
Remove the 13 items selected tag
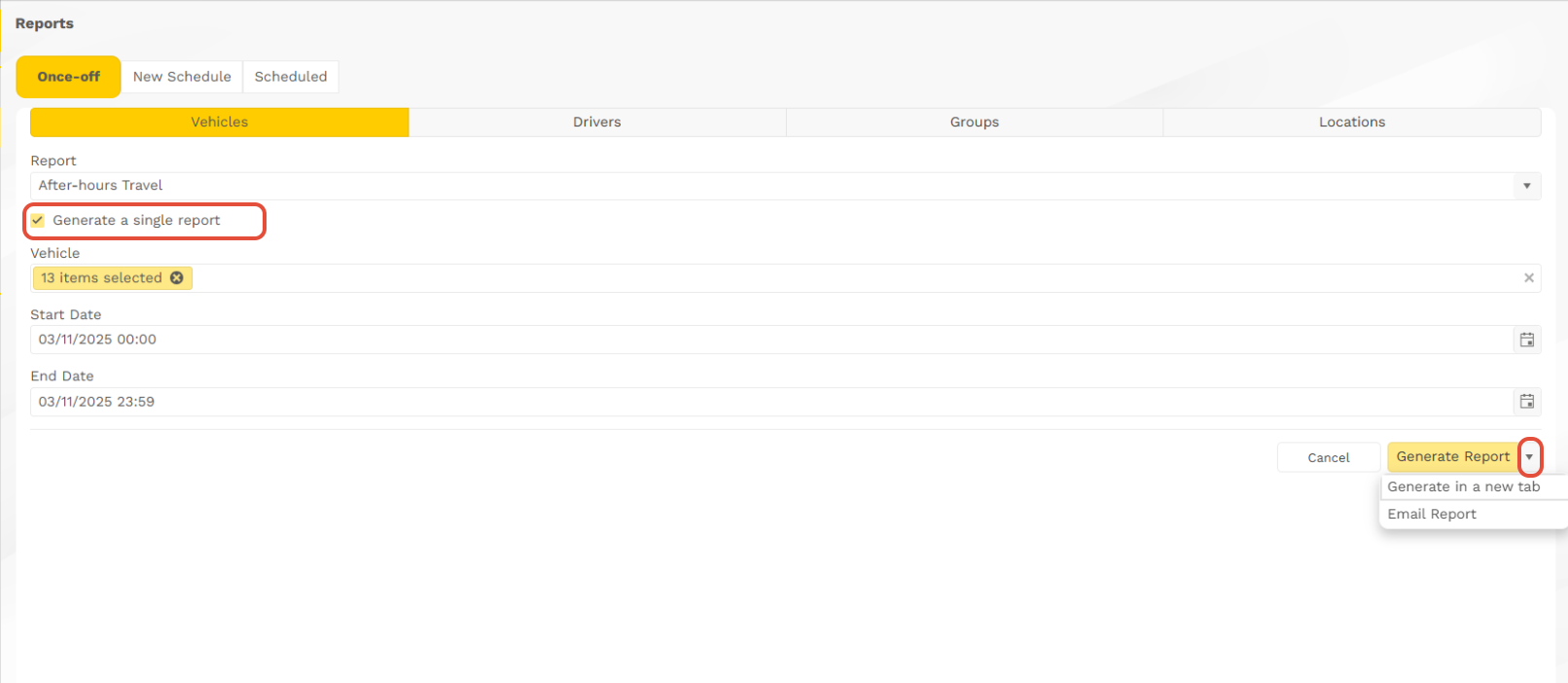177,277
